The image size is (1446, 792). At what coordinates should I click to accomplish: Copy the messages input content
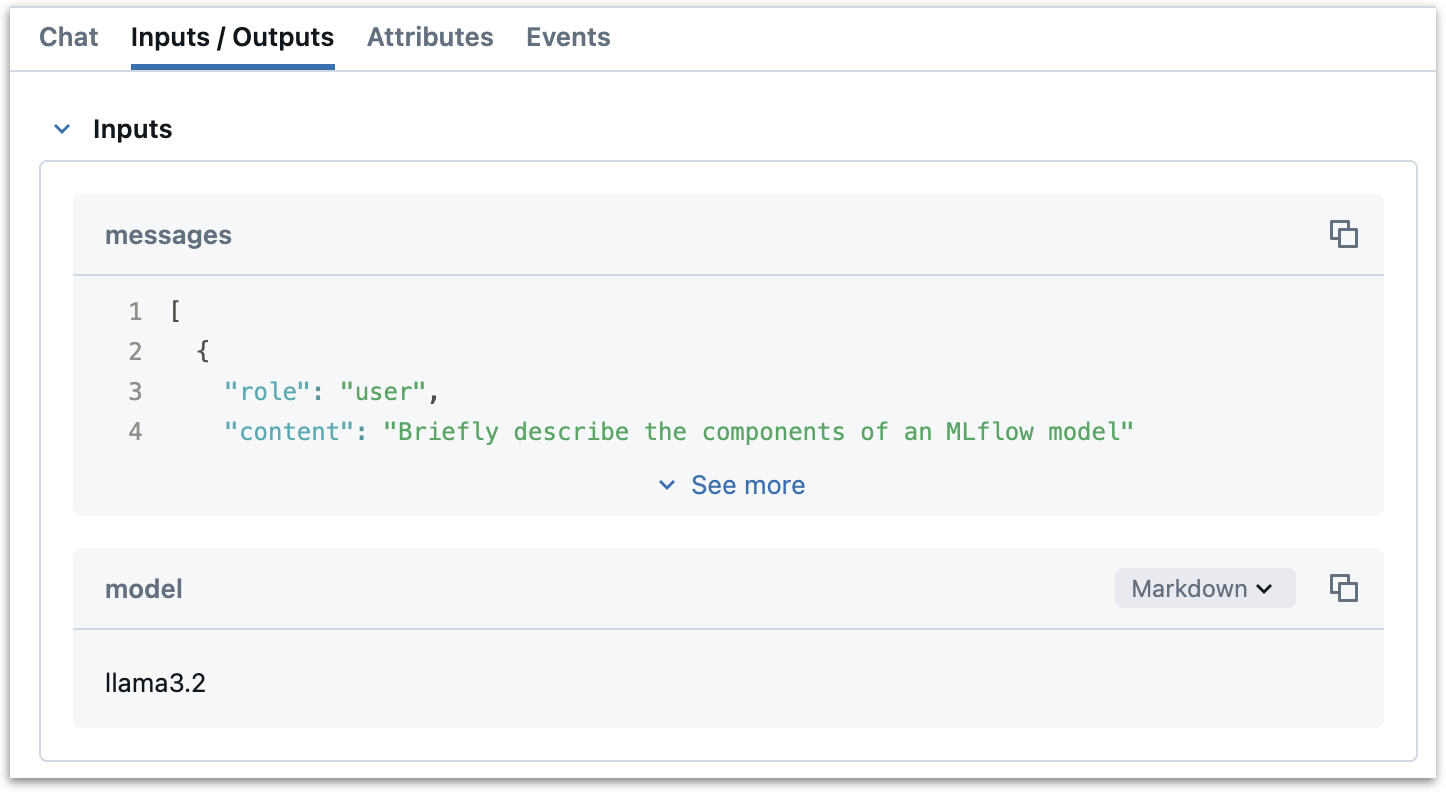1343,234
